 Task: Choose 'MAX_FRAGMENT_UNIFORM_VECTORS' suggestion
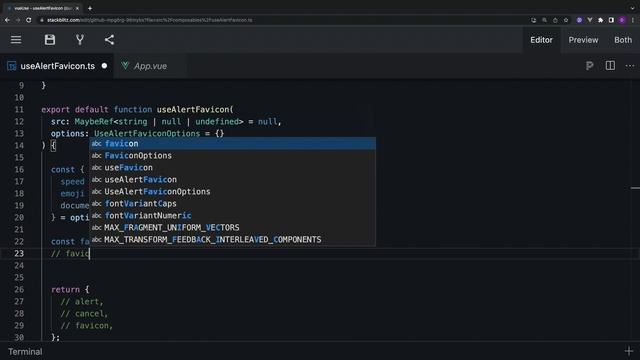pyautogui.click(x=233, y=227)
